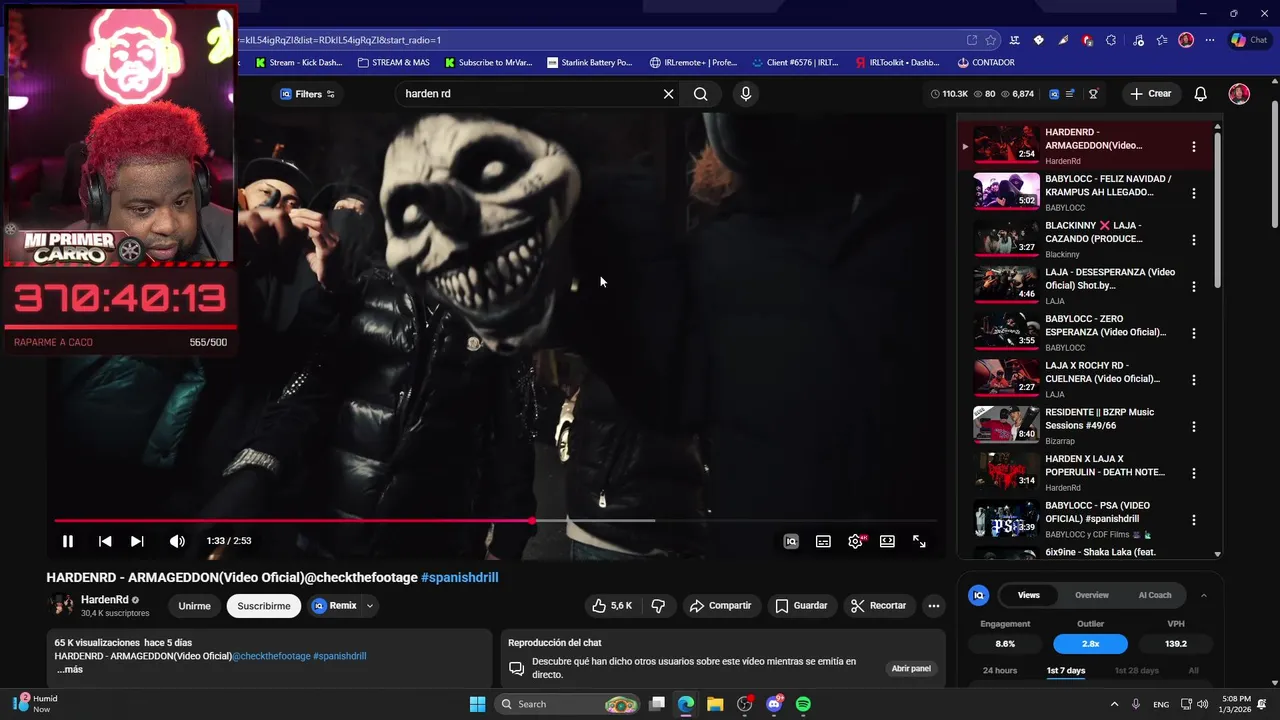Image resolution: width=1280 pixels, height=720 pixels.
Task: Switch the stats range to 24 hours
Action: coord(1000,671)
